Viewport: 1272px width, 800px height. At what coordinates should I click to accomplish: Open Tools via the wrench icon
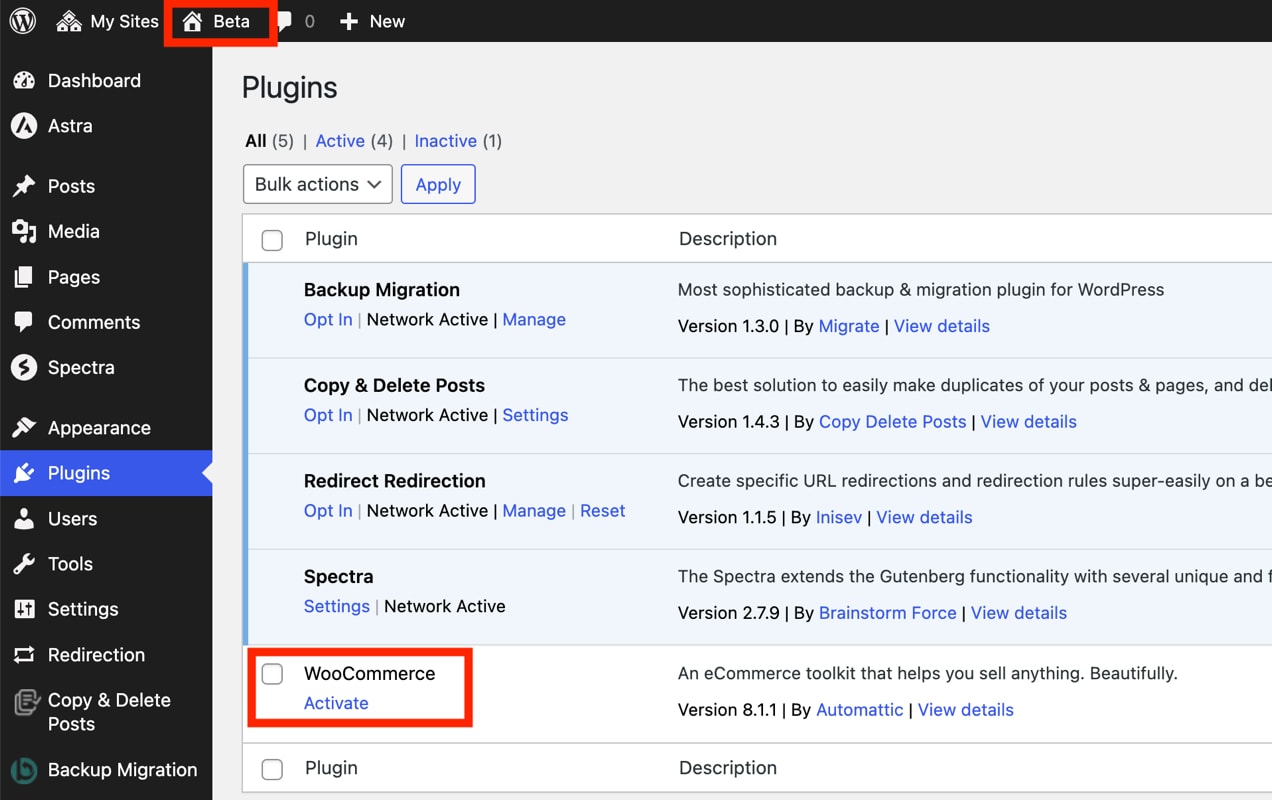(24, 564)
